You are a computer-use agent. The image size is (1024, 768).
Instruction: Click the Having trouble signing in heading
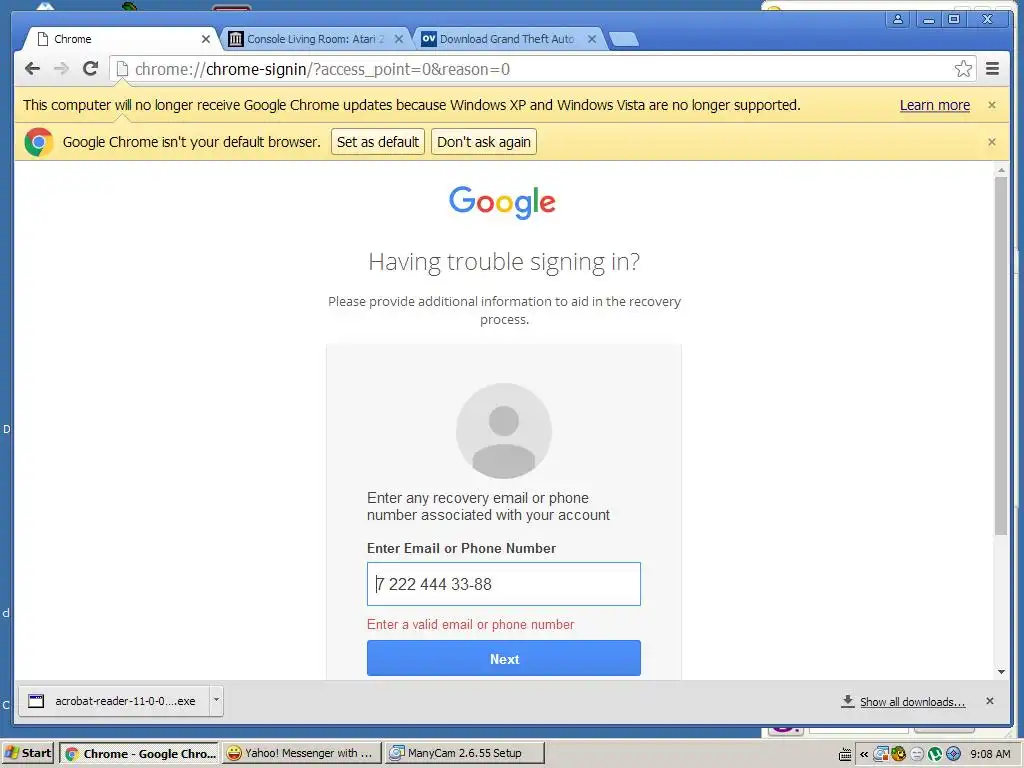point(504,261)
